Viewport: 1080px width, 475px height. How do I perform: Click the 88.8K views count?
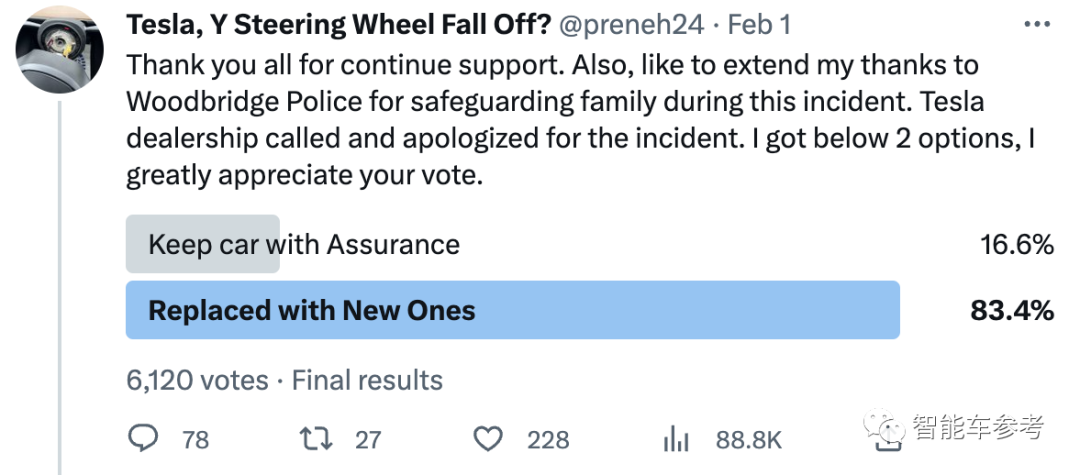point(749,439)
